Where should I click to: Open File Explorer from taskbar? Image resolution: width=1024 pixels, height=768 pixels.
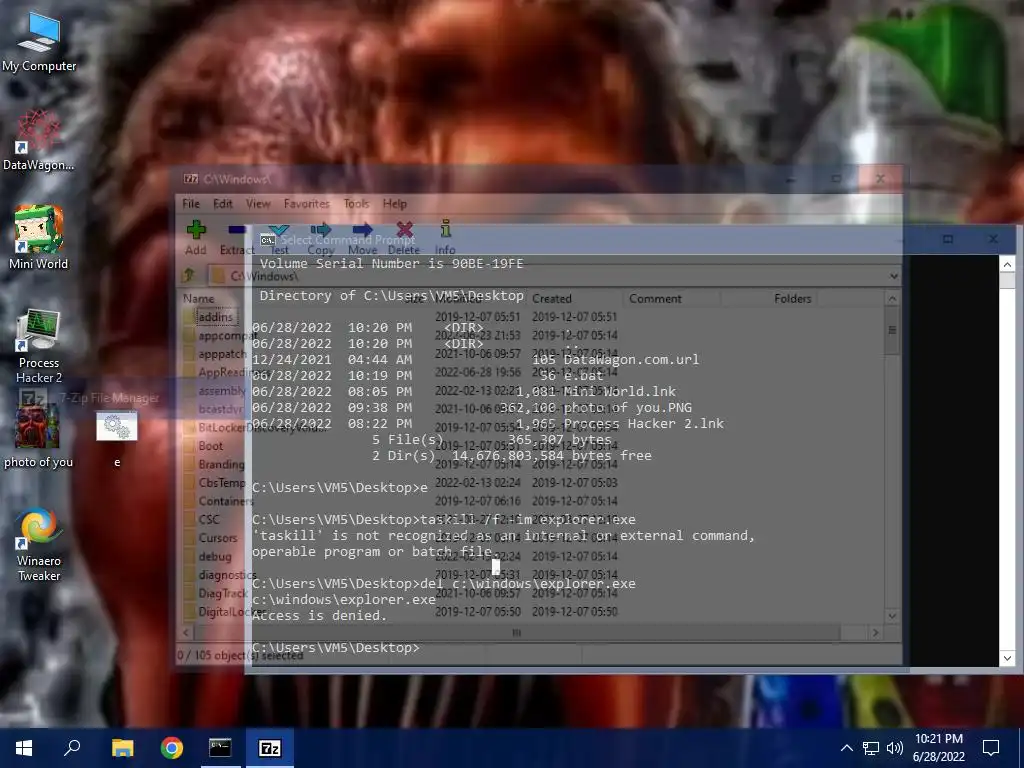[122, 748]
